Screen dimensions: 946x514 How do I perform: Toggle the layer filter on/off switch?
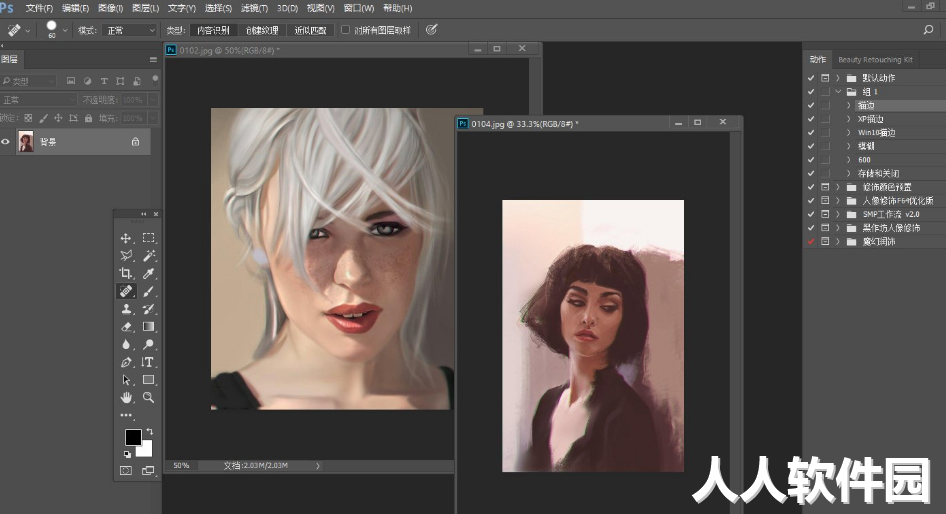pos(155,78)
